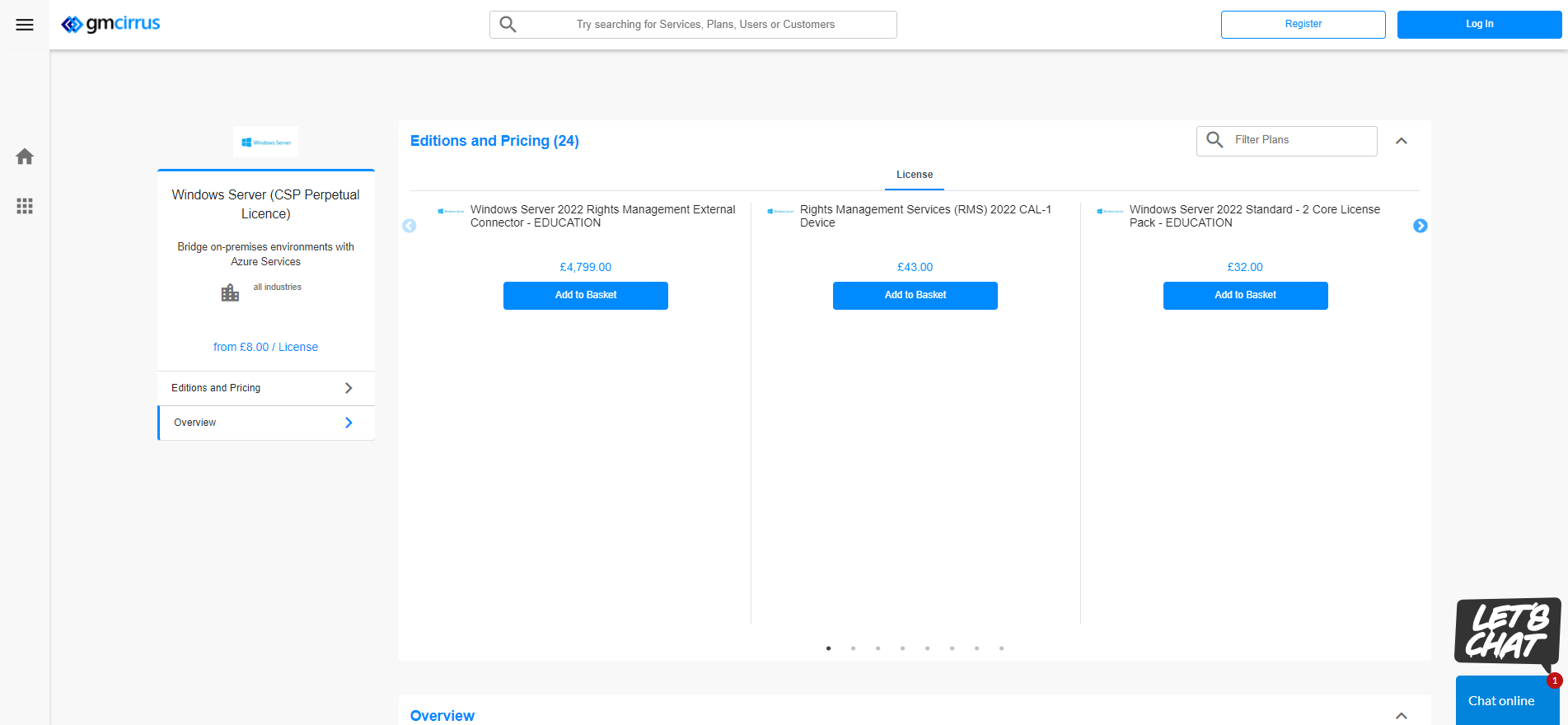This screenshot has width=1568, height=725.
Task: Click the Windows Server product logo thumbnail
Action: (x=265, y=142)
